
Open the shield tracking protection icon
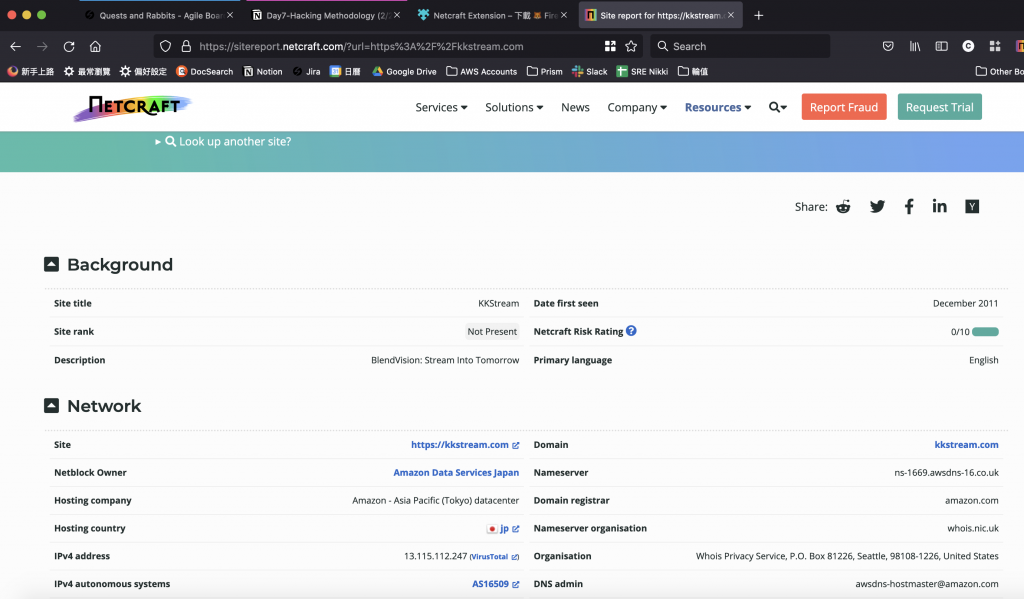click(x=165, y=46)
